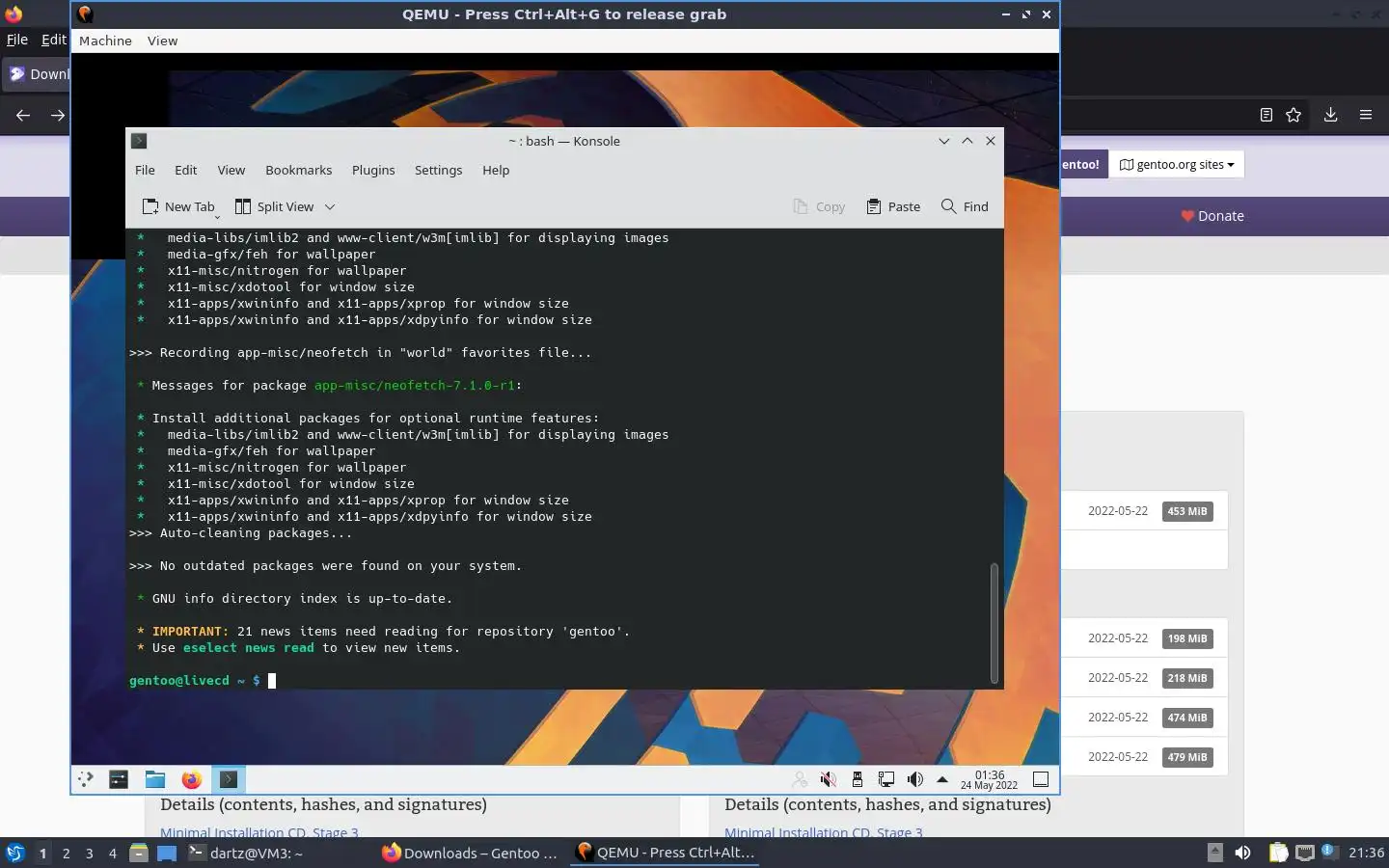Expand the Split View dropdown arrow

[x=330, y=206]
